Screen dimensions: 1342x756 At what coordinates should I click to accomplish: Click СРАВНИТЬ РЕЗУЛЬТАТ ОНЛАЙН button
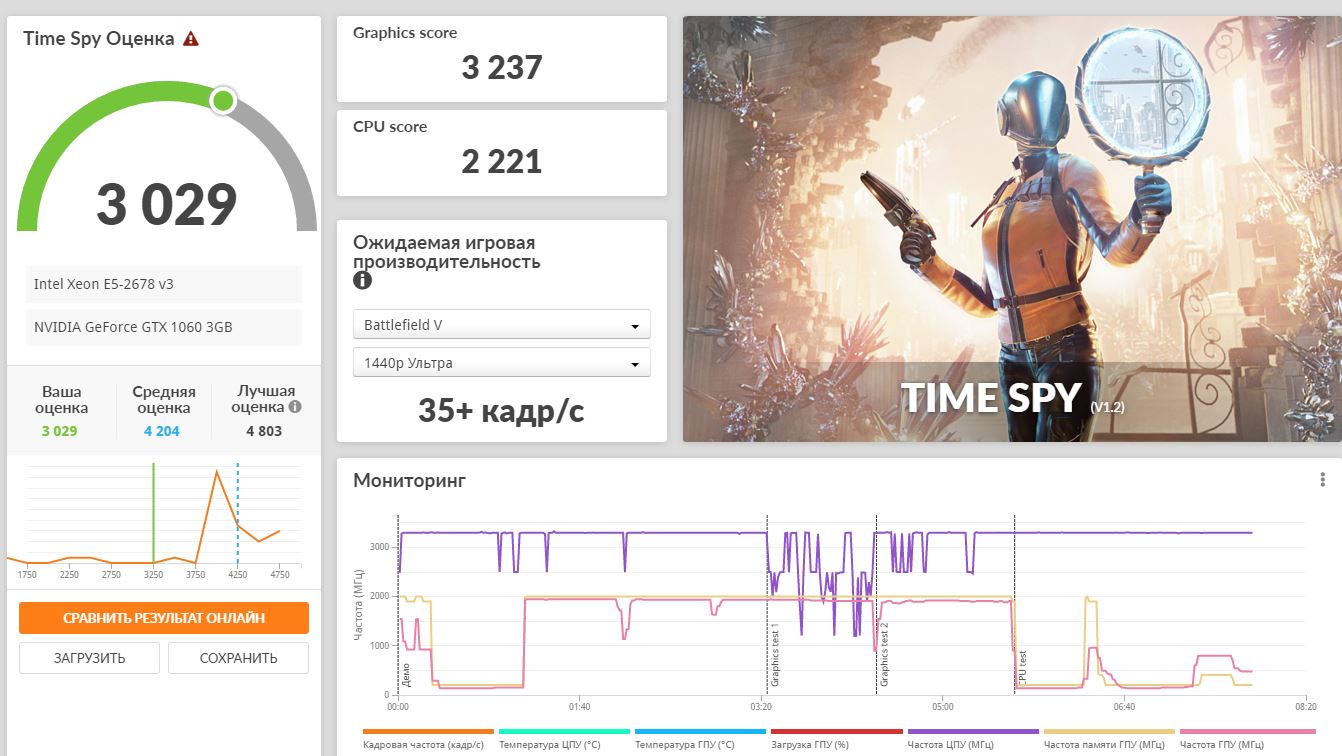(x=164, y=618)
